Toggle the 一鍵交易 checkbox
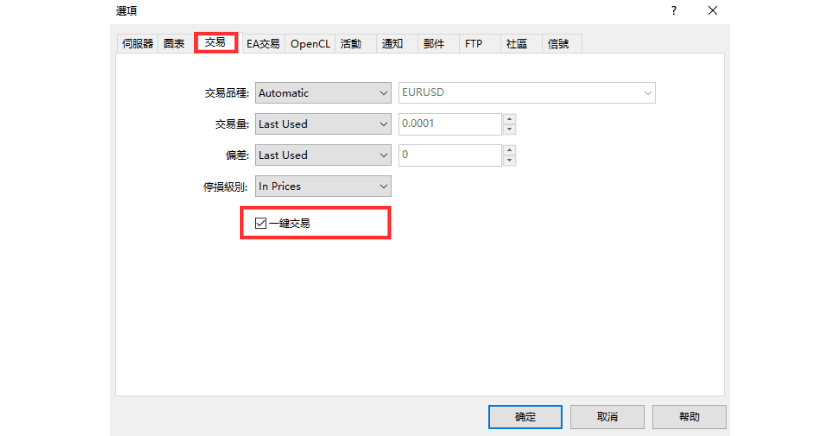Image resolution: width=840 pixels, height=436 pixels. click(261, 223)
